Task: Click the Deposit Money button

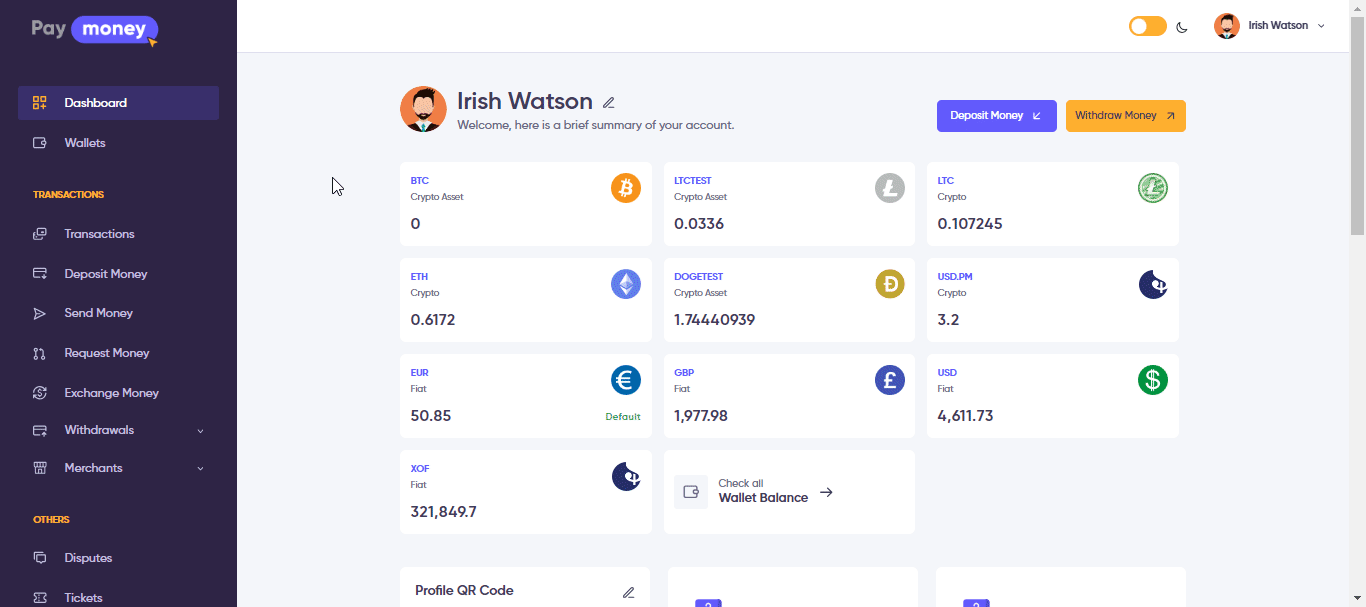Action: click(x=996, y=116)
